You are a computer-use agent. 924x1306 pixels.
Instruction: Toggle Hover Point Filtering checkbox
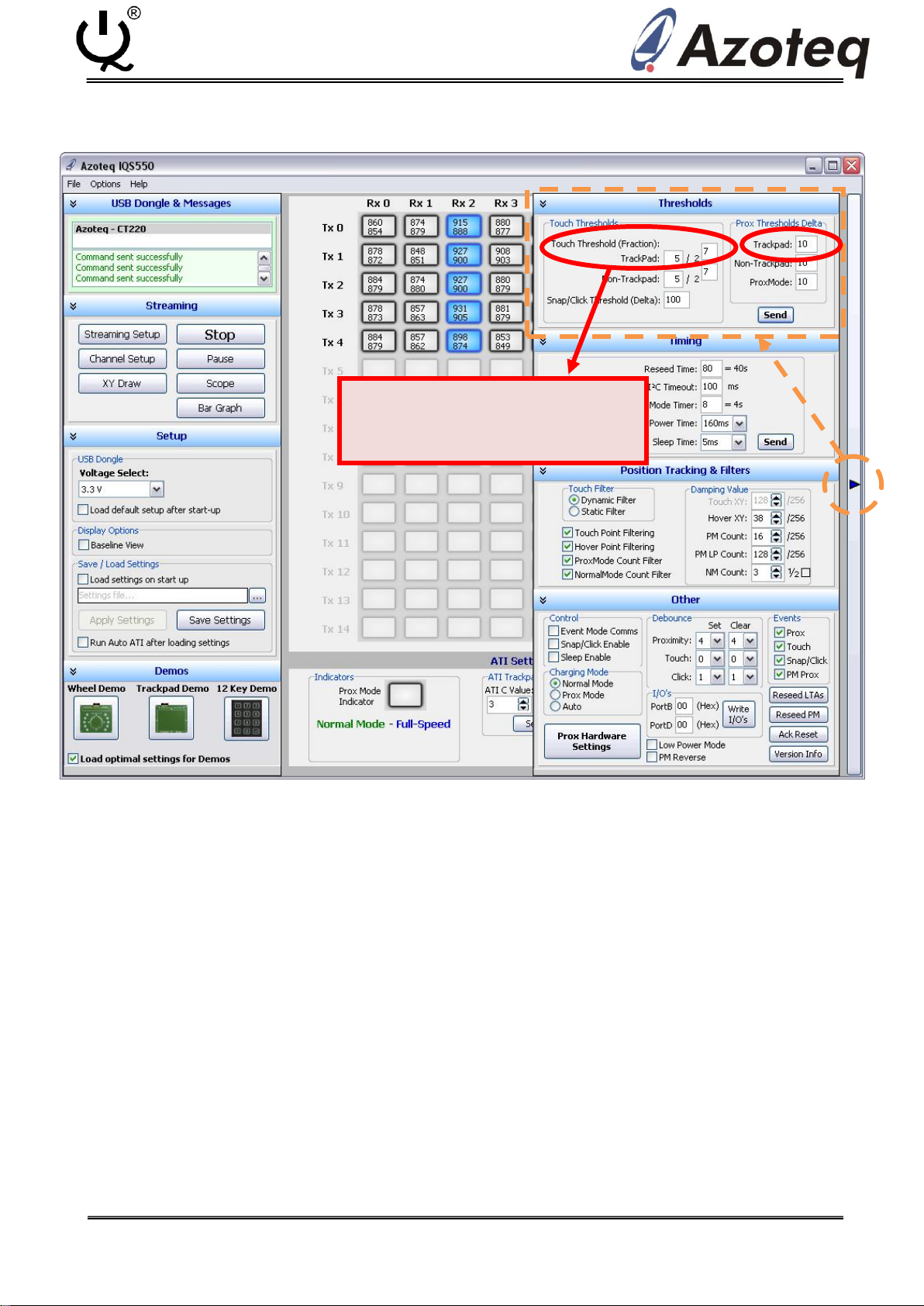[567, 547]
